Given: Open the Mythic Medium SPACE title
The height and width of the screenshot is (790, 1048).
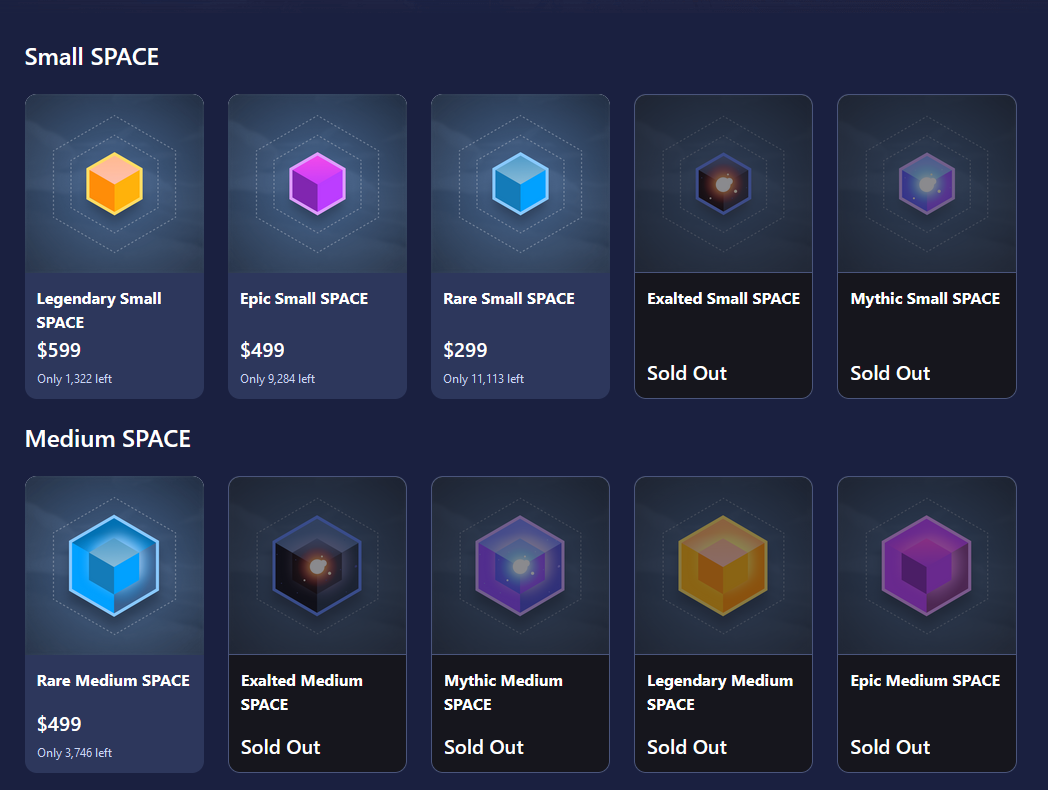Looking at the screenshot, I should click(503, 692).
